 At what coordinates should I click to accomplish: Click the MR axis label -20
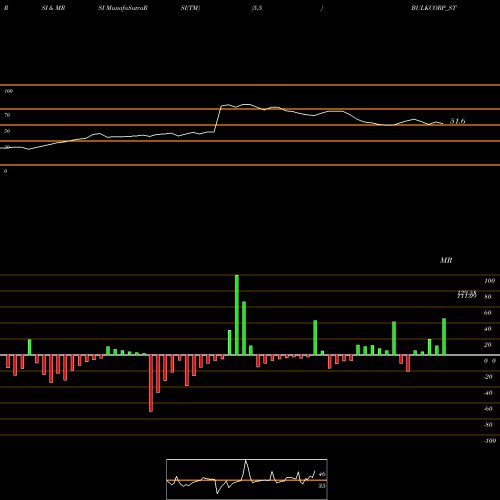(x=488, y=377)
